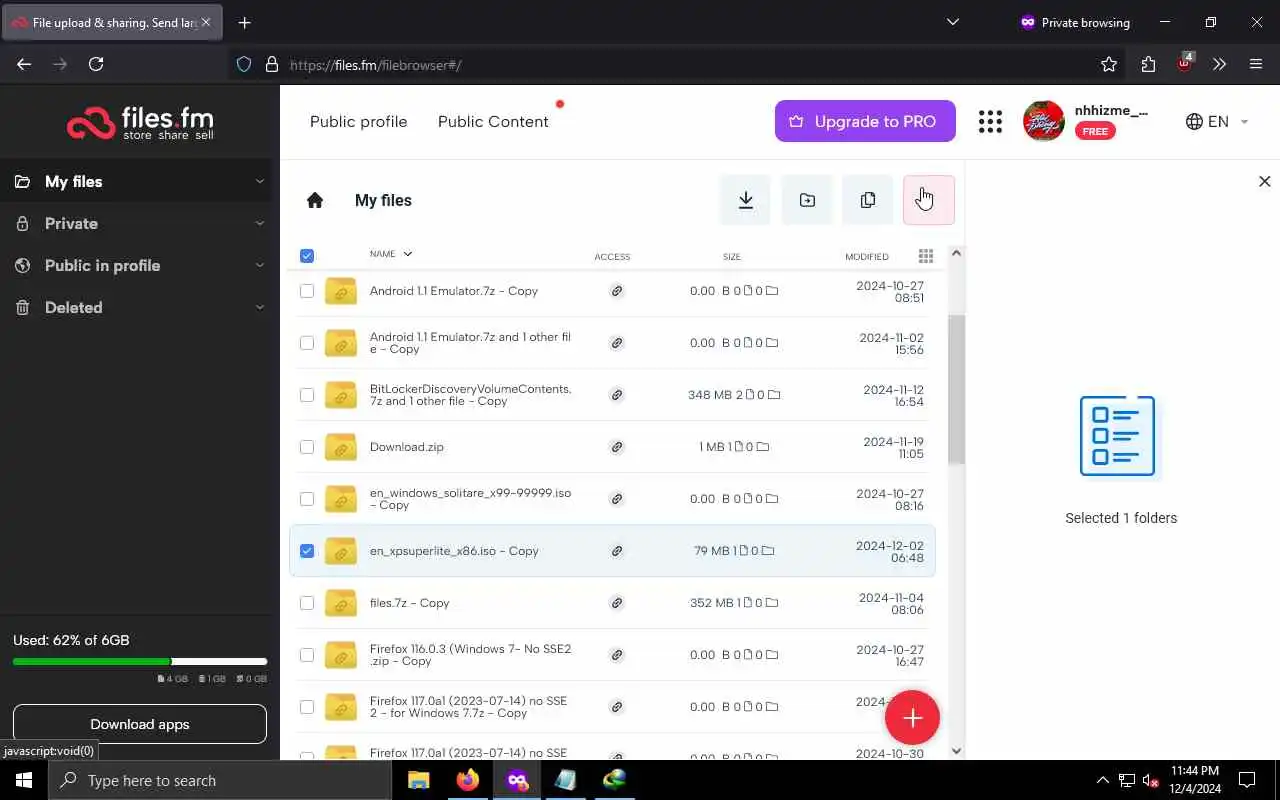Click link icon for BitLockerDiscoveryVolumeContents row
Viewport: 1280px width, 800px height.
[617, 395]
